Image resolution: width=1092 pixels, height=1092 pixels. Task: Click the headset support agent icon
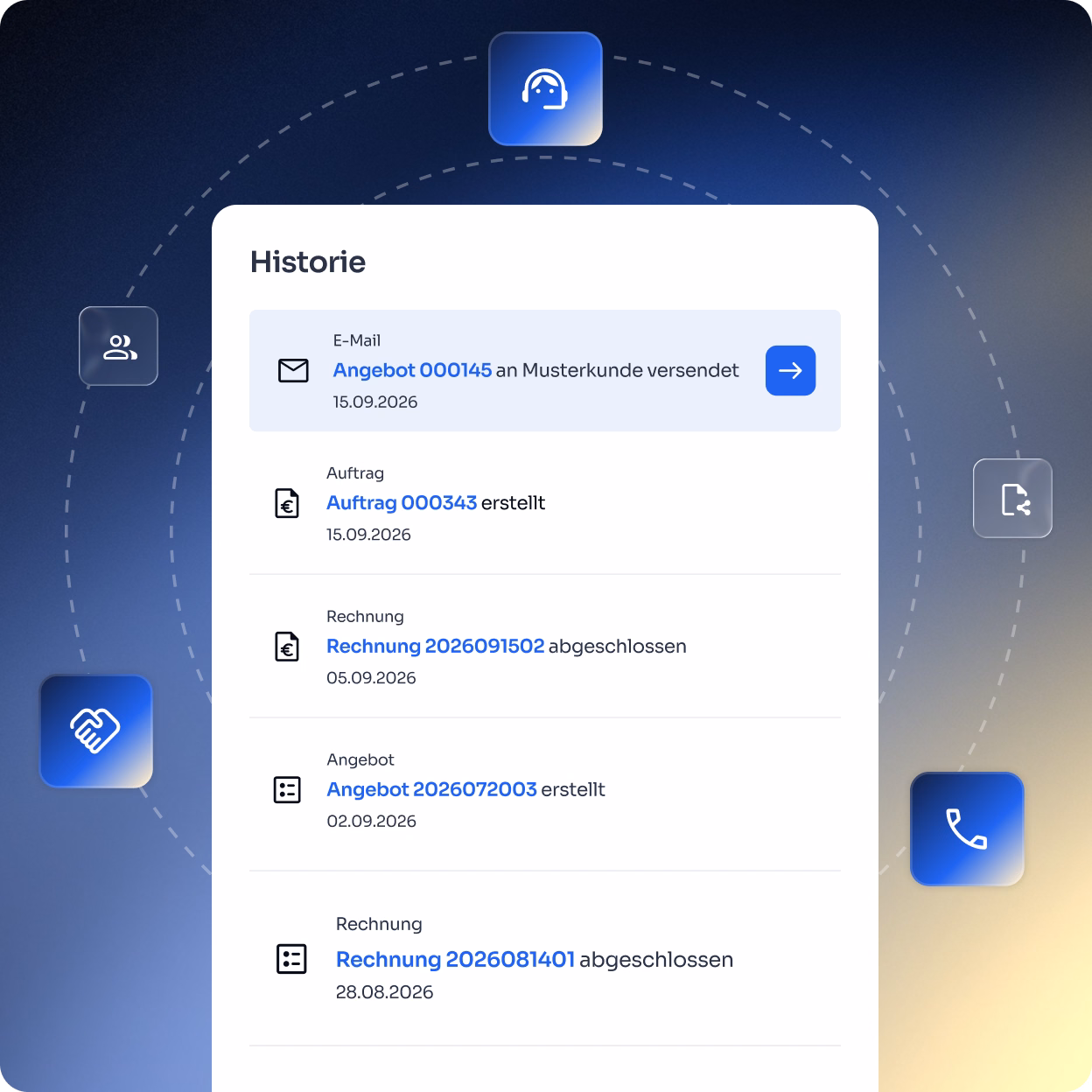(x=545, y=89)
